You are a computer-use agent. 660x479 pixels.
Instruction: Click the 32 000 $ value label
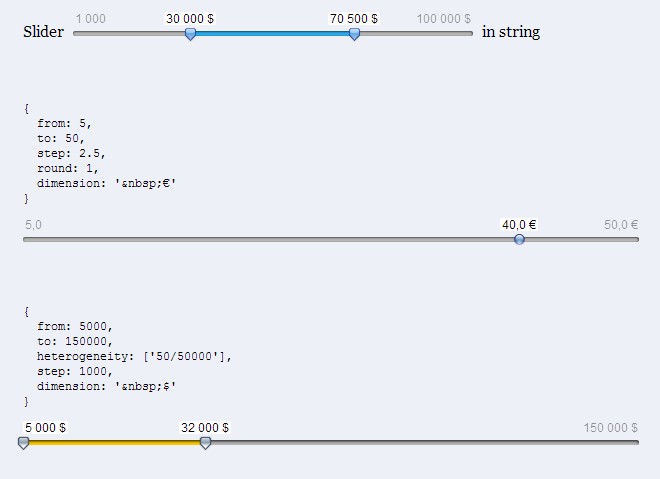[205, 427]
